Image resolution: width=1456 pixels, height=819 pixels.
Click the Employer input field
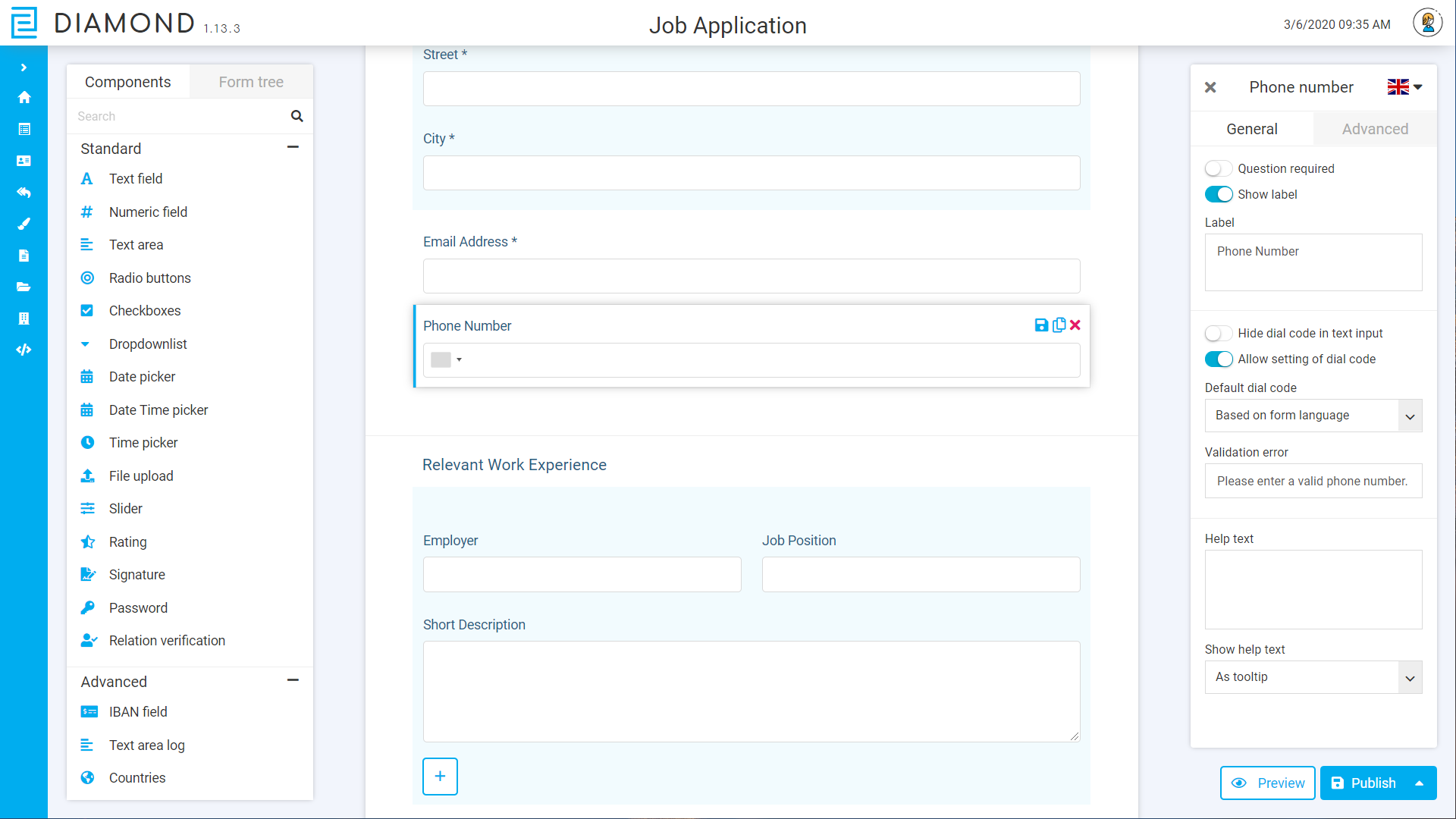(x=582, y=574)
